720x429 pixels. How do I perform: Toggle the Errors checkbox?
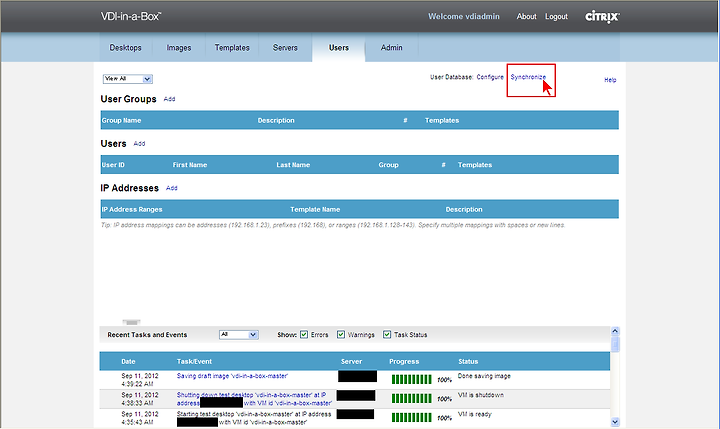[304, 334]
